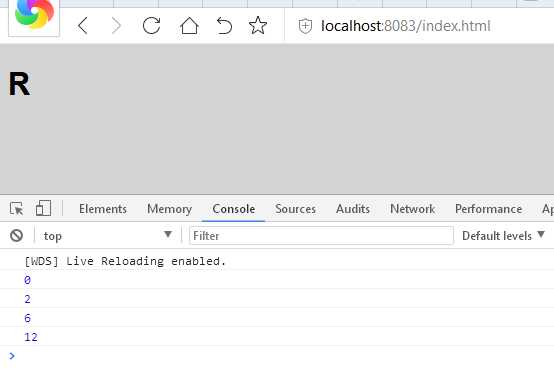Click the shield site security icon
The width and height of the screenshot is (554, 382).
[305, 26]
